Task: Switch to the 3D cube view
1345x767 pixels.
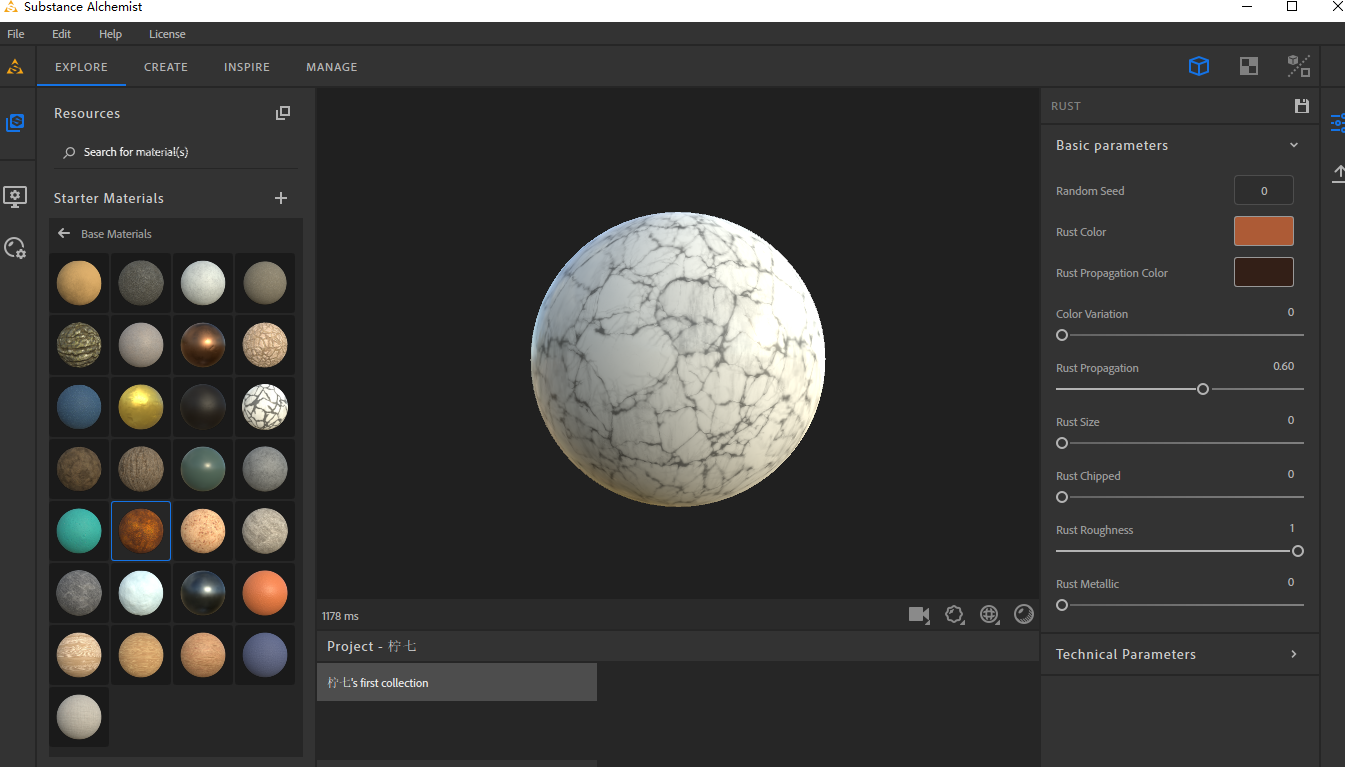Action: [1198, 66]
